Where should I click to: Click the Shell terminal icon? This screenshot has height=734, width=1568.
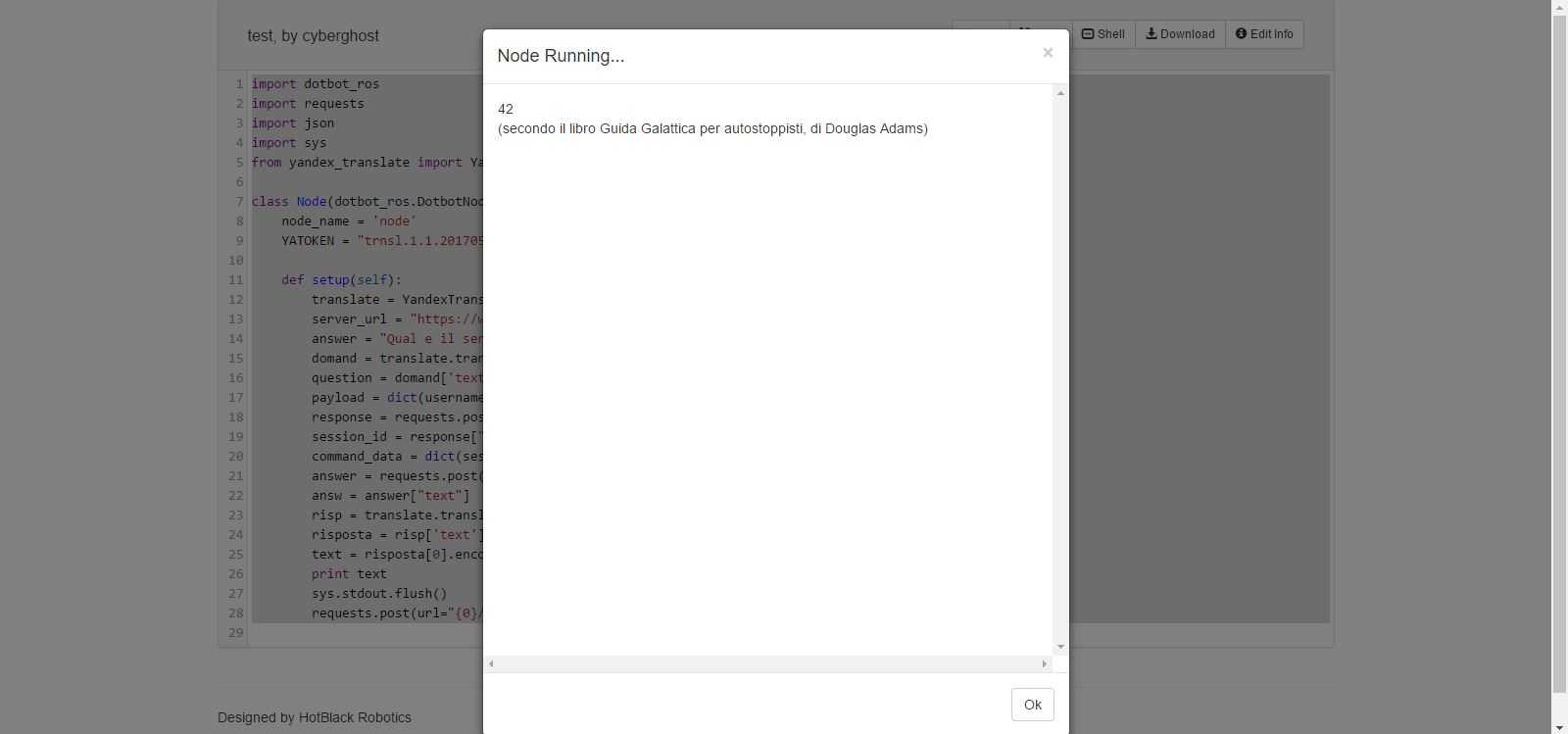pyautogui.click(x=1088, y=34)
